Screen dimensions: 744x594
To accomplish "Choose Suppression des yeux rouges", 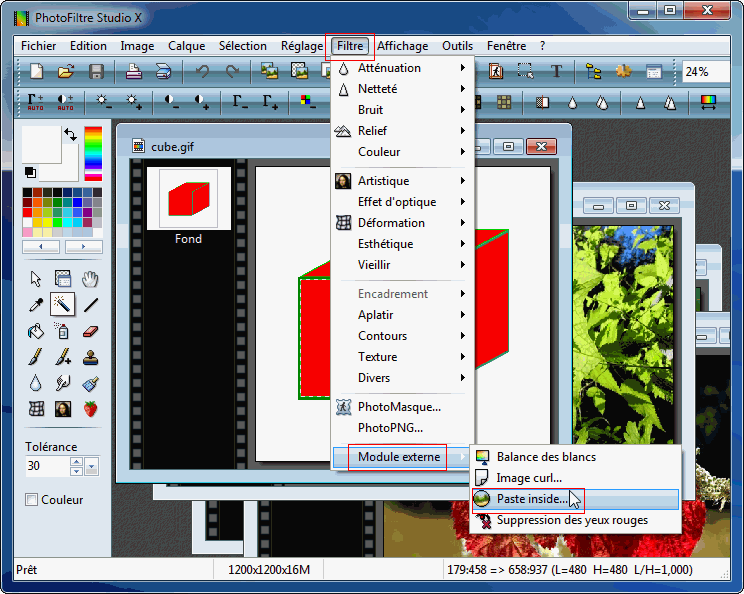I will pyautogui.click(x=575, y=520).
